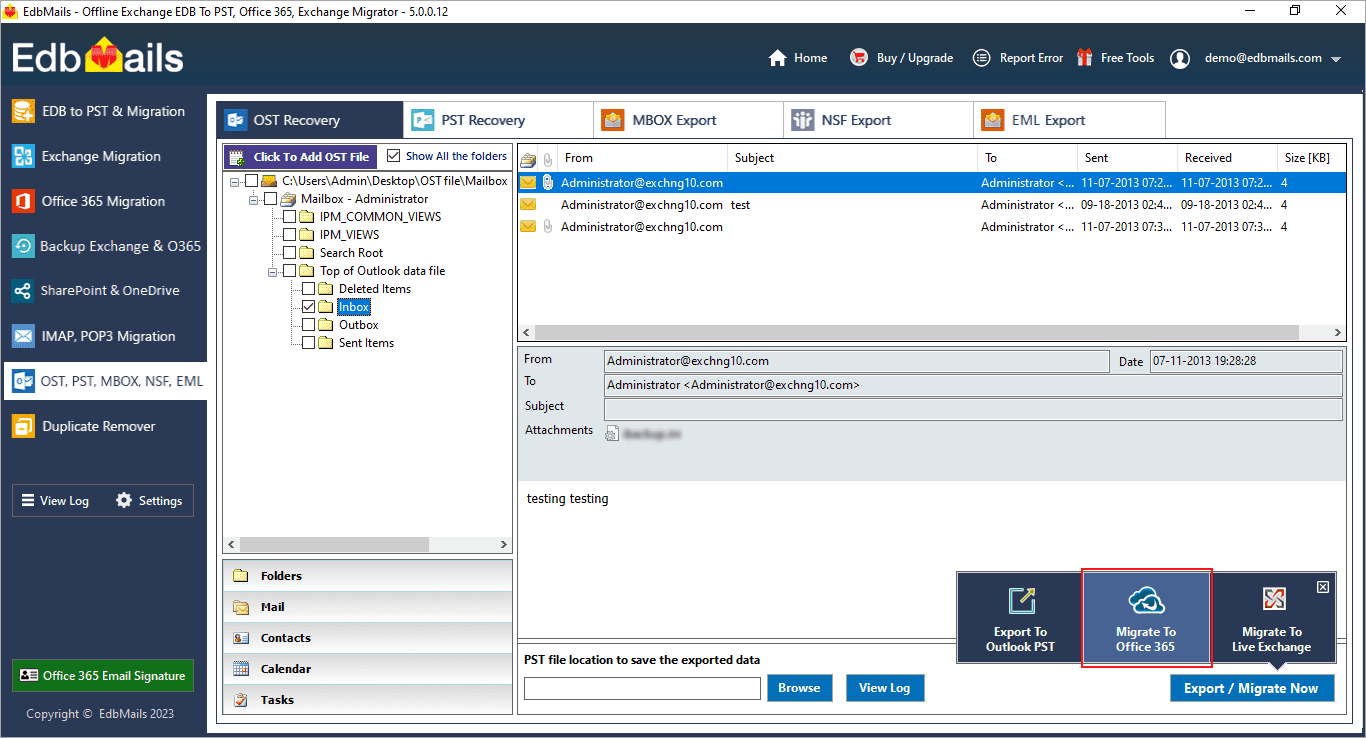The width and height of the screenshot is (1366, 738).
Task: Switch to MBOX Export tab
Action: tap(688, 120)
